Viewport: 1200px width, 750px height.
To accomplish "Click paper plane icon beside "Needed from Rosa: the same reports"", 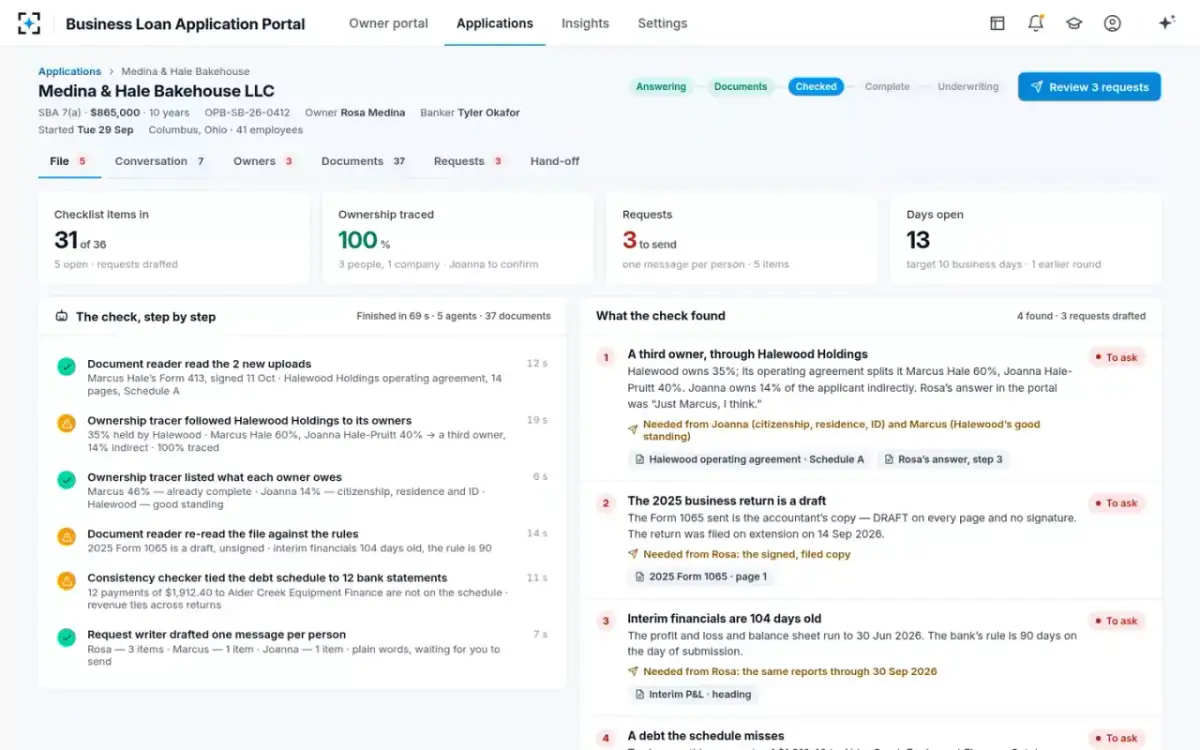I will (633, 671).
